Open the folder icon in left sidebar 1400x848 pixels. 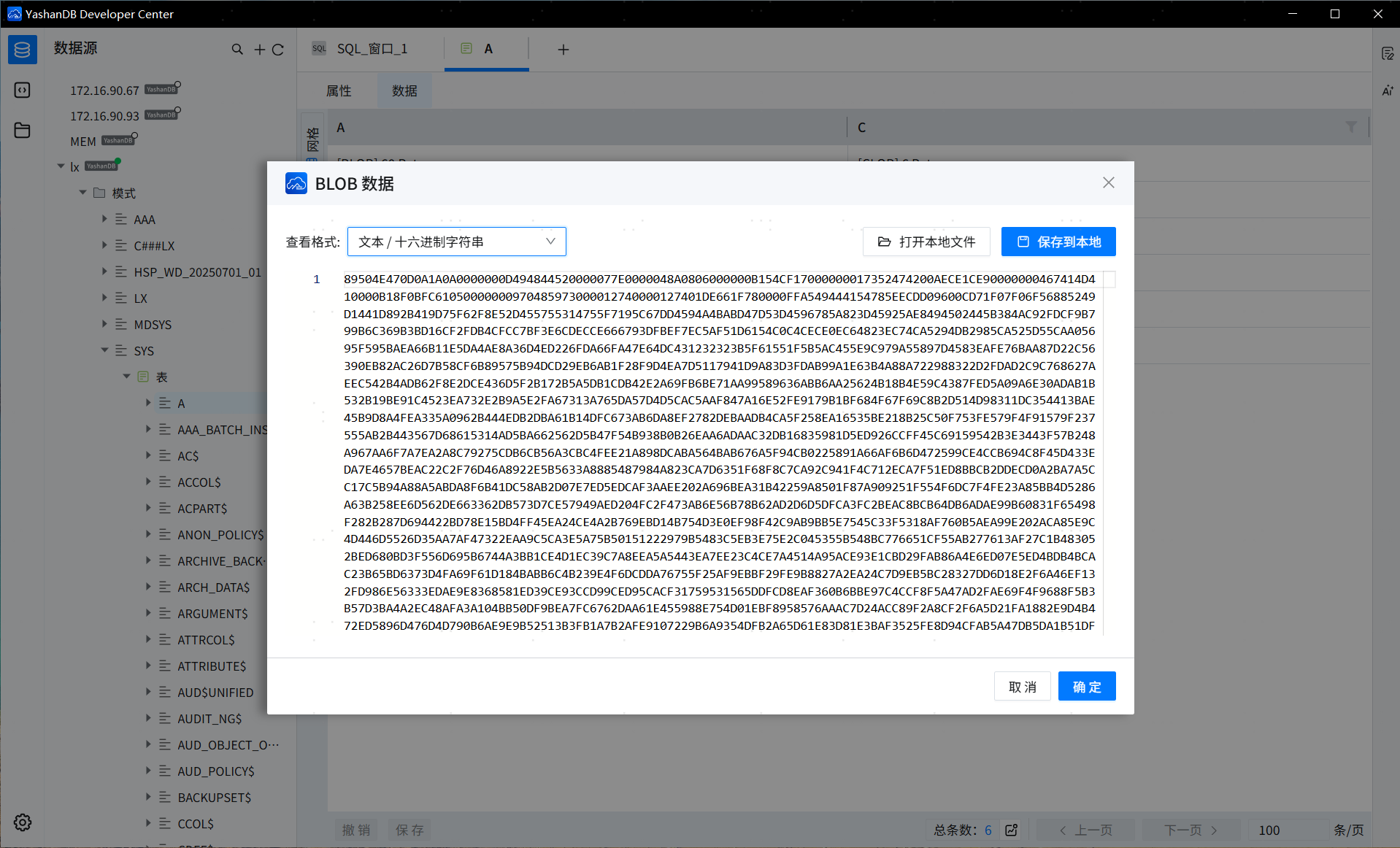(x=22, y=131)
